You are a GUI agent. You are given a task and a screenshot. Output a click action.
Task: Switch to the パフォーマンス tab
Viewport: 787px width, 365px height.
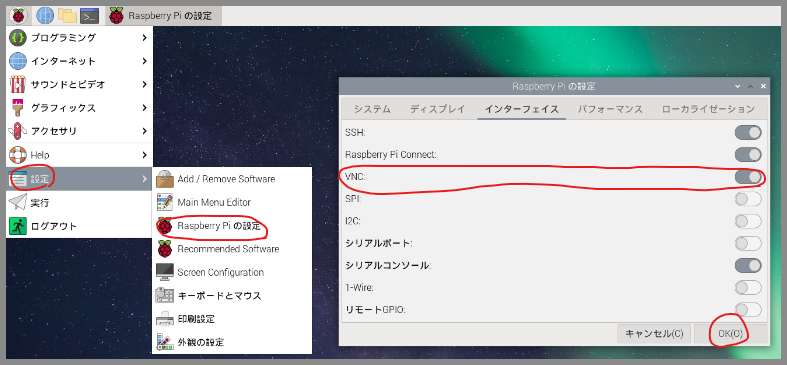point(610,109)
